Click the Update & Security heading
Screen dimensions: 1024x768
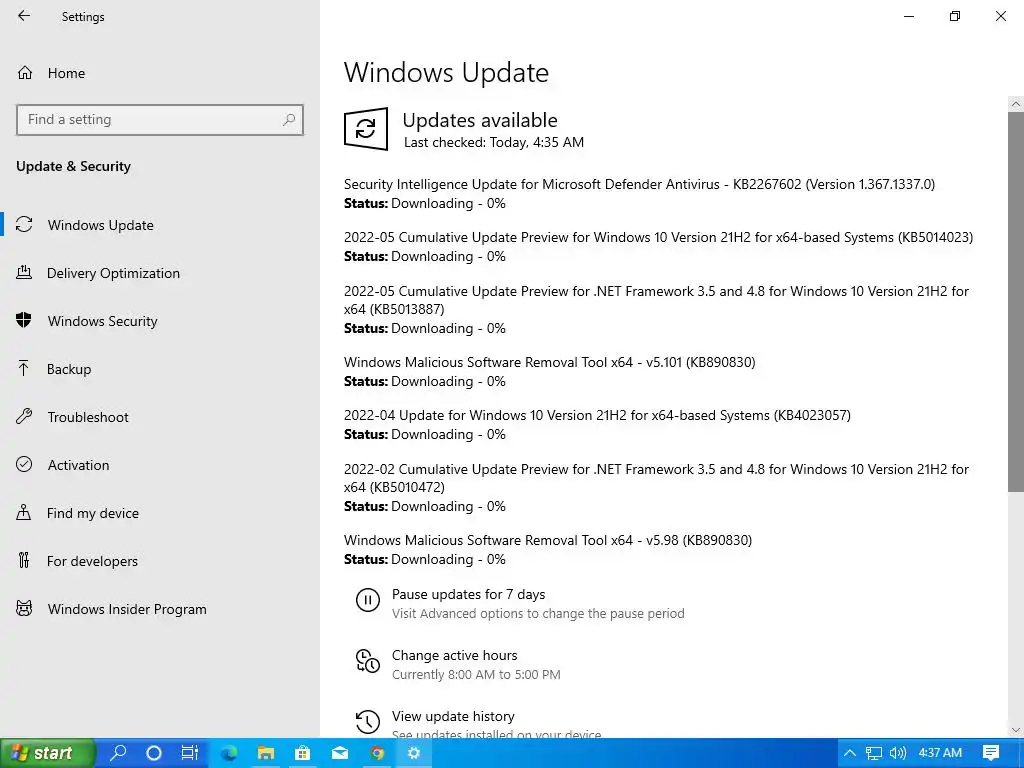tap(73, 166)
